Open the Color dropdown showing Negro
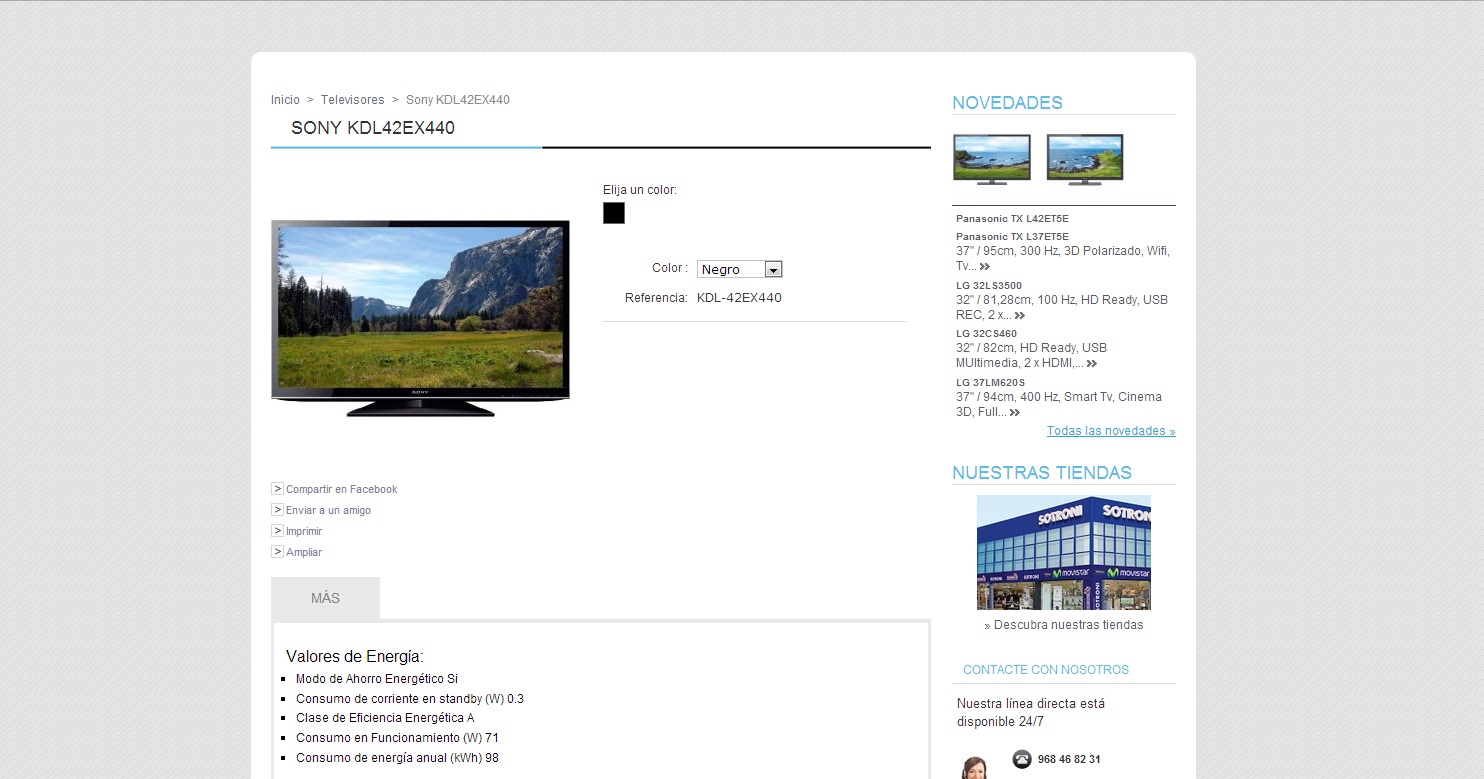1484x779 pixels. pos(740,269)
